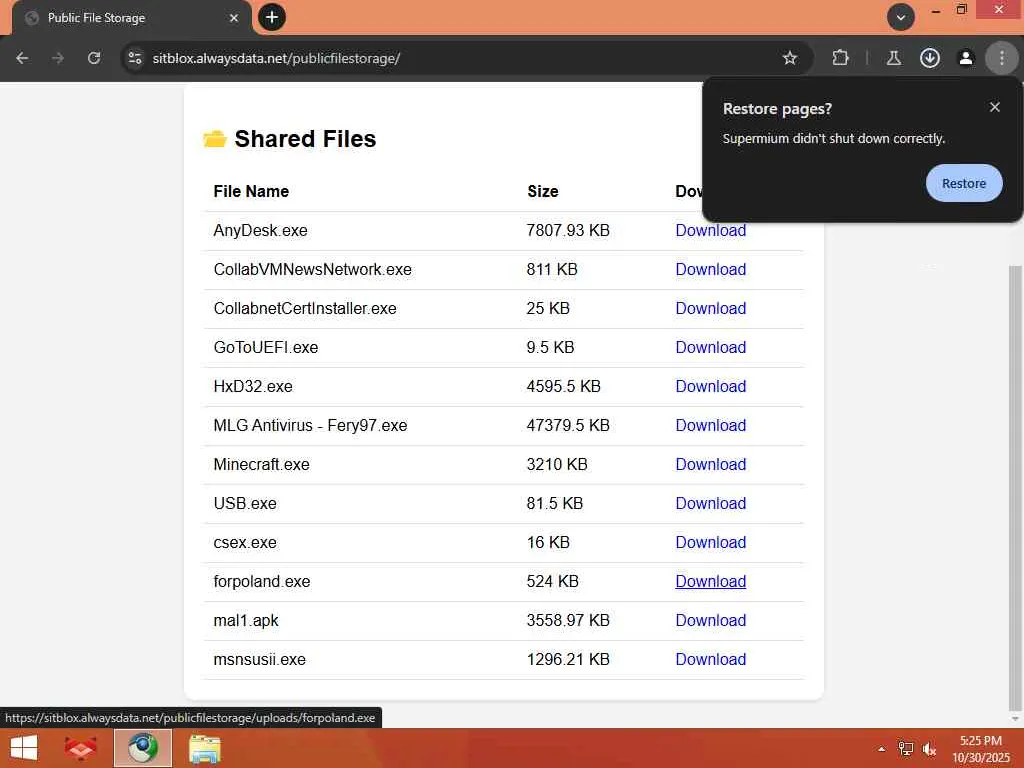Download MLG Antivirus - Fery97.exe
1024x768 pixels.
click(711, 426)
